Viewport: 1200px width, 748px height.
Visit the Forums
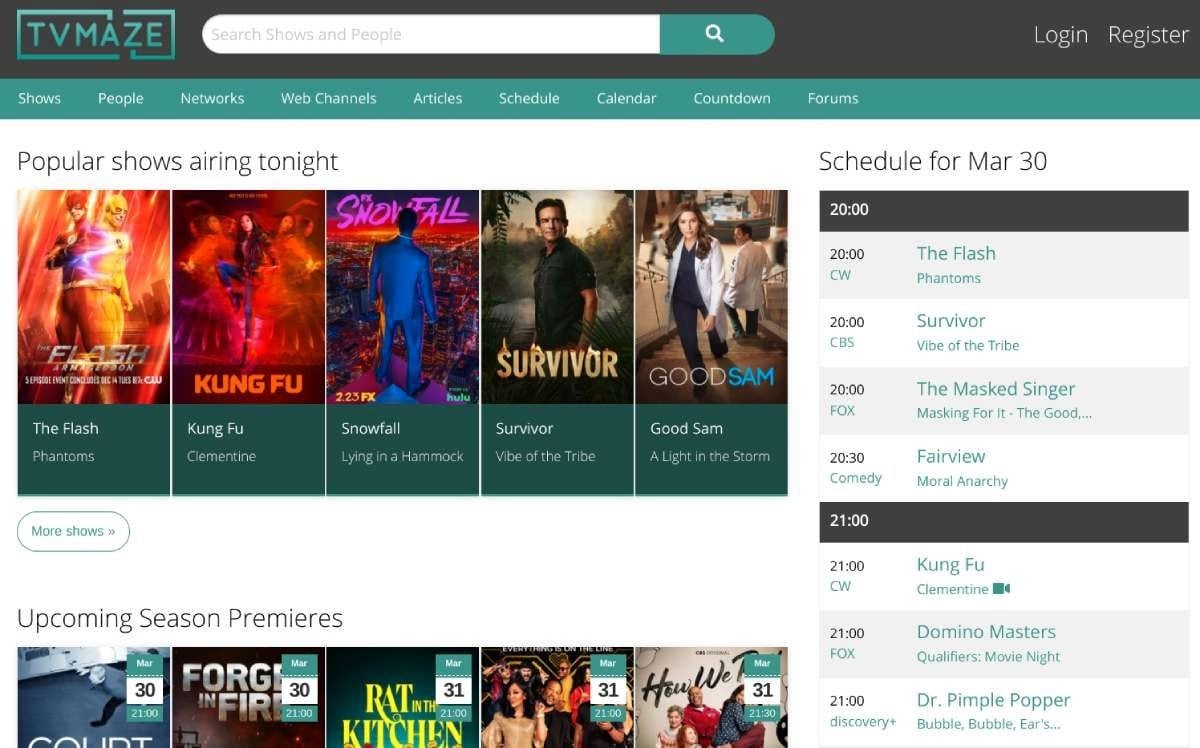(833, 98)
